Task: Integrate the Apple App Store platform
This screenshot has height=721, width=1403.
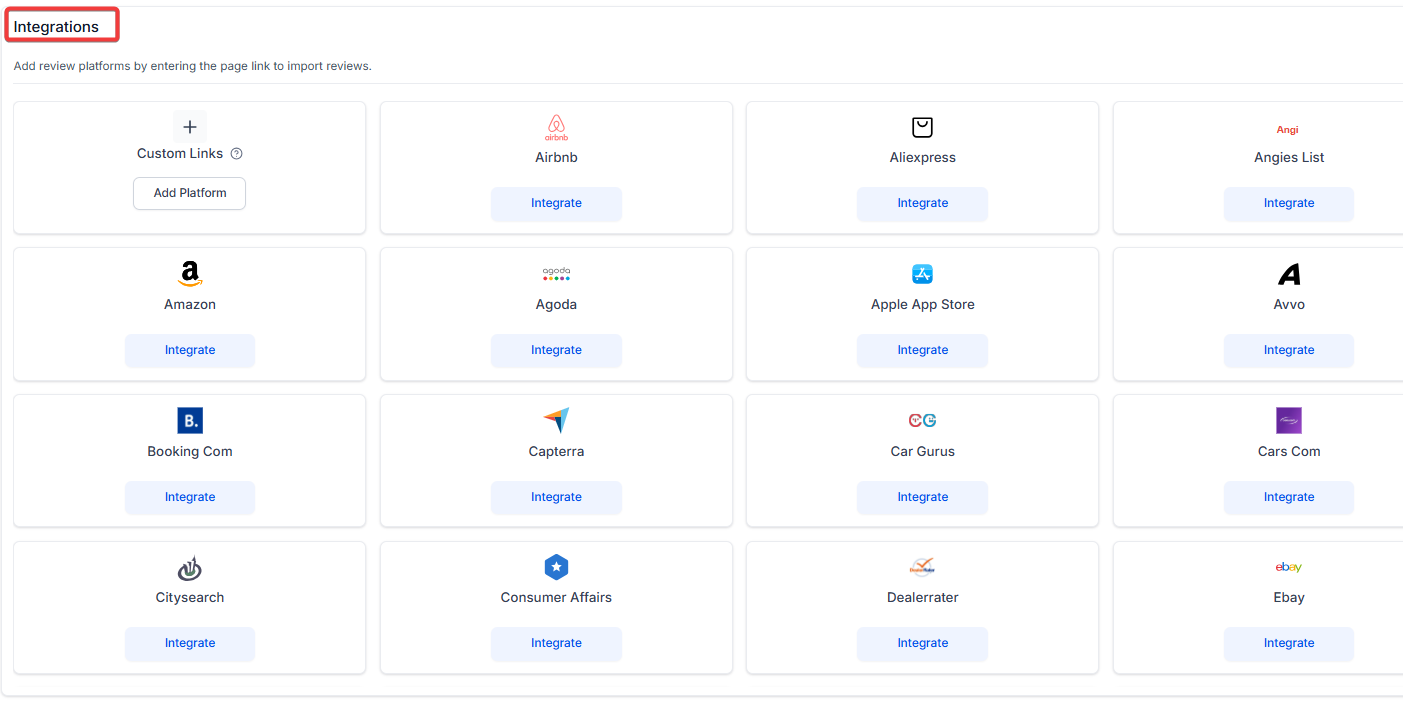Action: coord(922,350)
